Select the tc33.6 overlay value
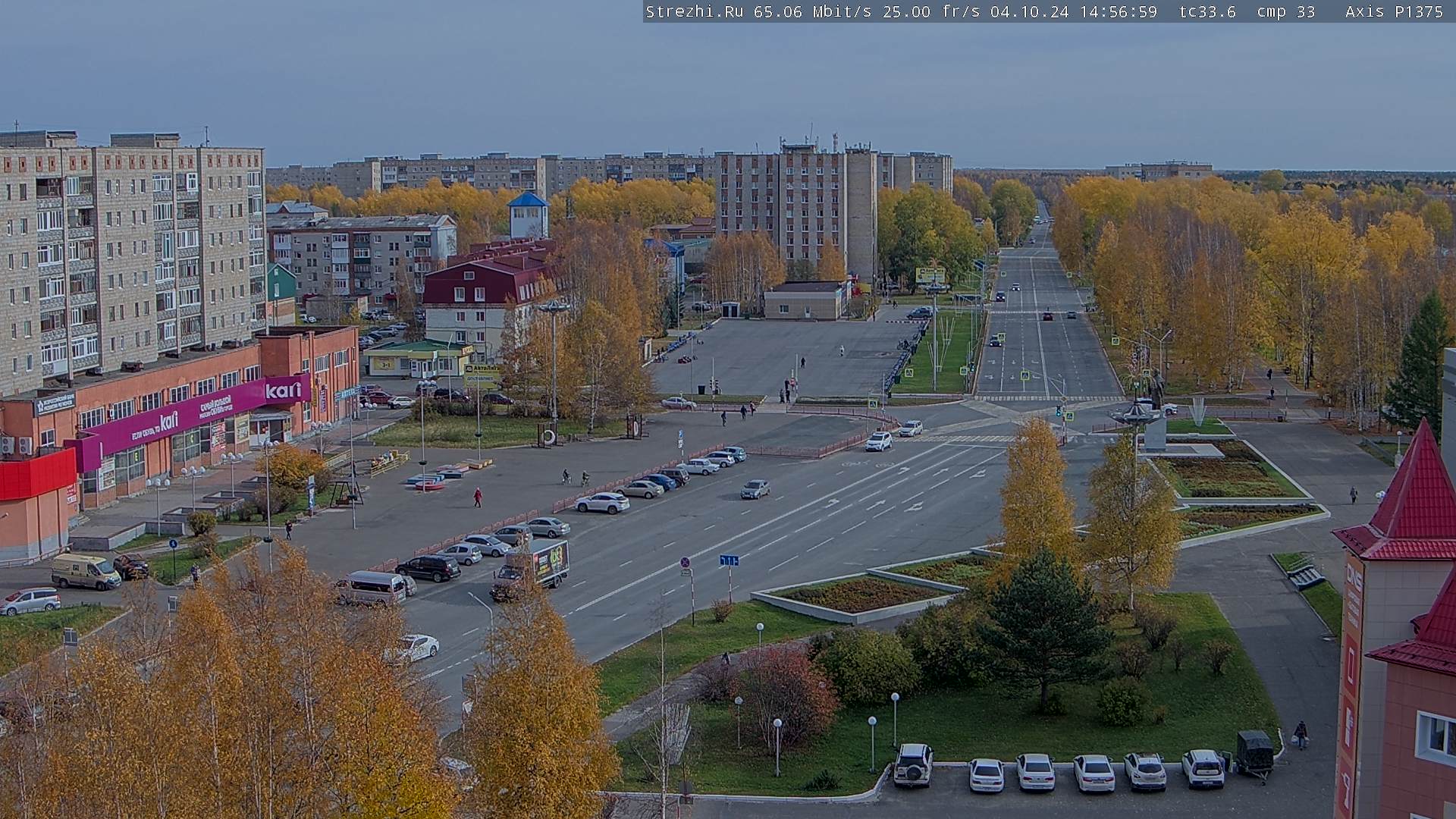The width and height of the screenshot is (1456, 819). pos(1207,11)
